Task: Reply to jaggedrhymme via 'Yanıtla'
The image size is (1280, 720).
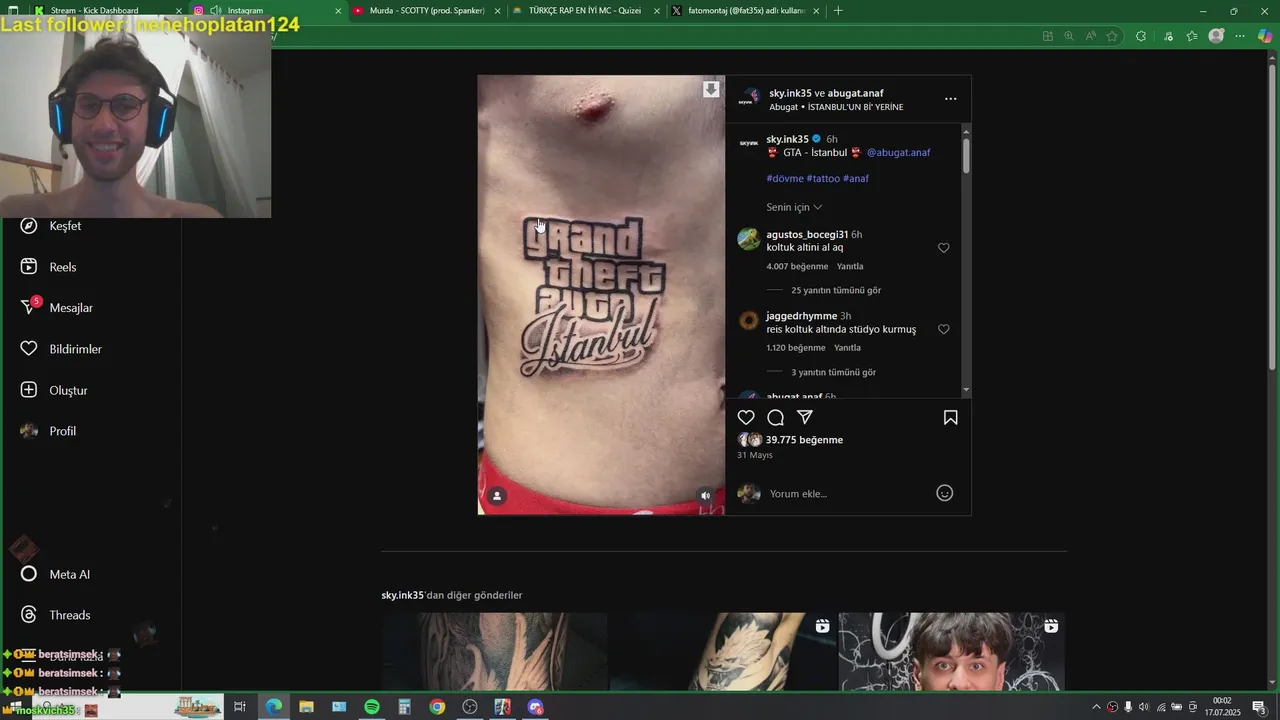Action: [x=847, y=348]
